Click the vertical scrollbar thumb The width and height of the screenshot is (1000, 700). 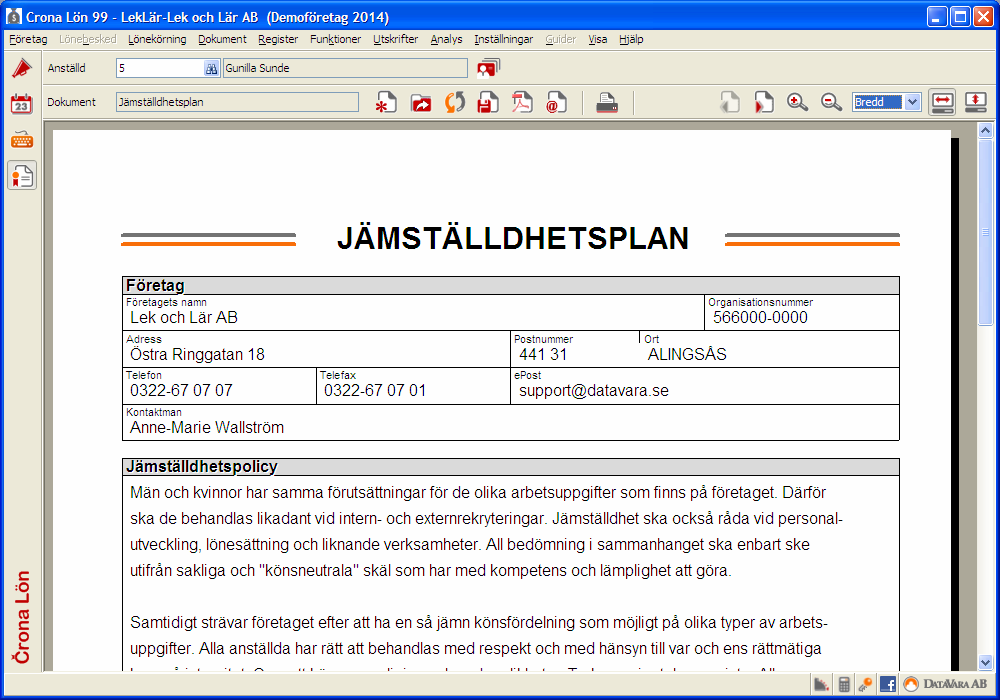pos(985,232)
